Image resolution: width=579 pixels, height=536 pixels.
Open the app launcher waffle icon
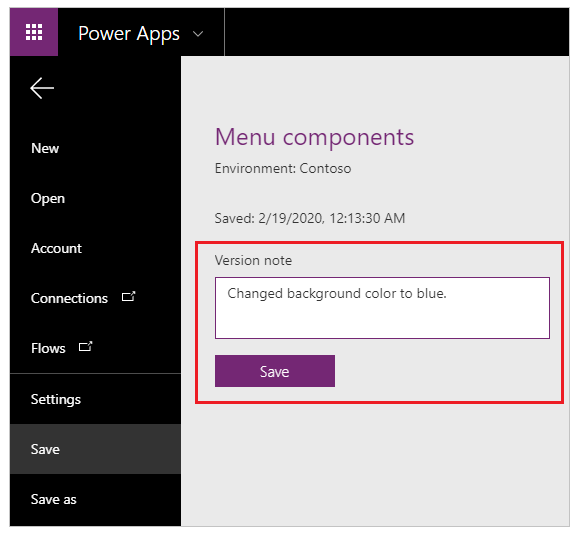(x=34, y=32)
